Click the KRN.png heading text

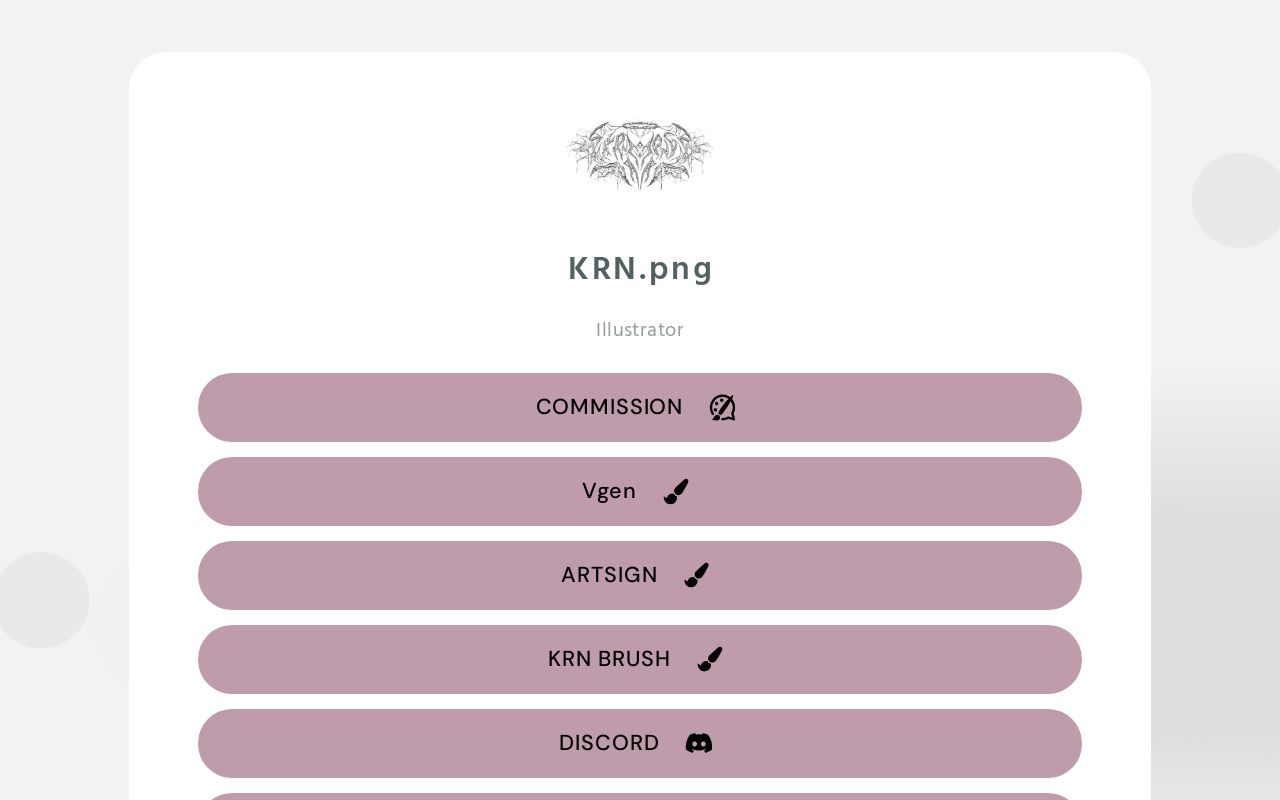[x=640, y=268]
